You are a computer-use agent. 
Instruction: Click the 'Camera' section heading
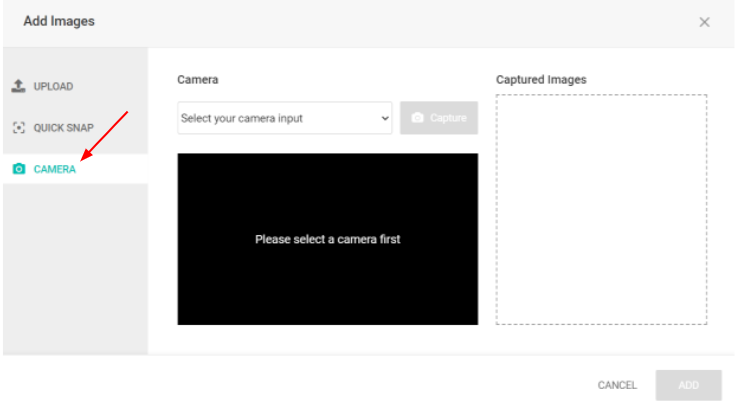click(198, 80)
